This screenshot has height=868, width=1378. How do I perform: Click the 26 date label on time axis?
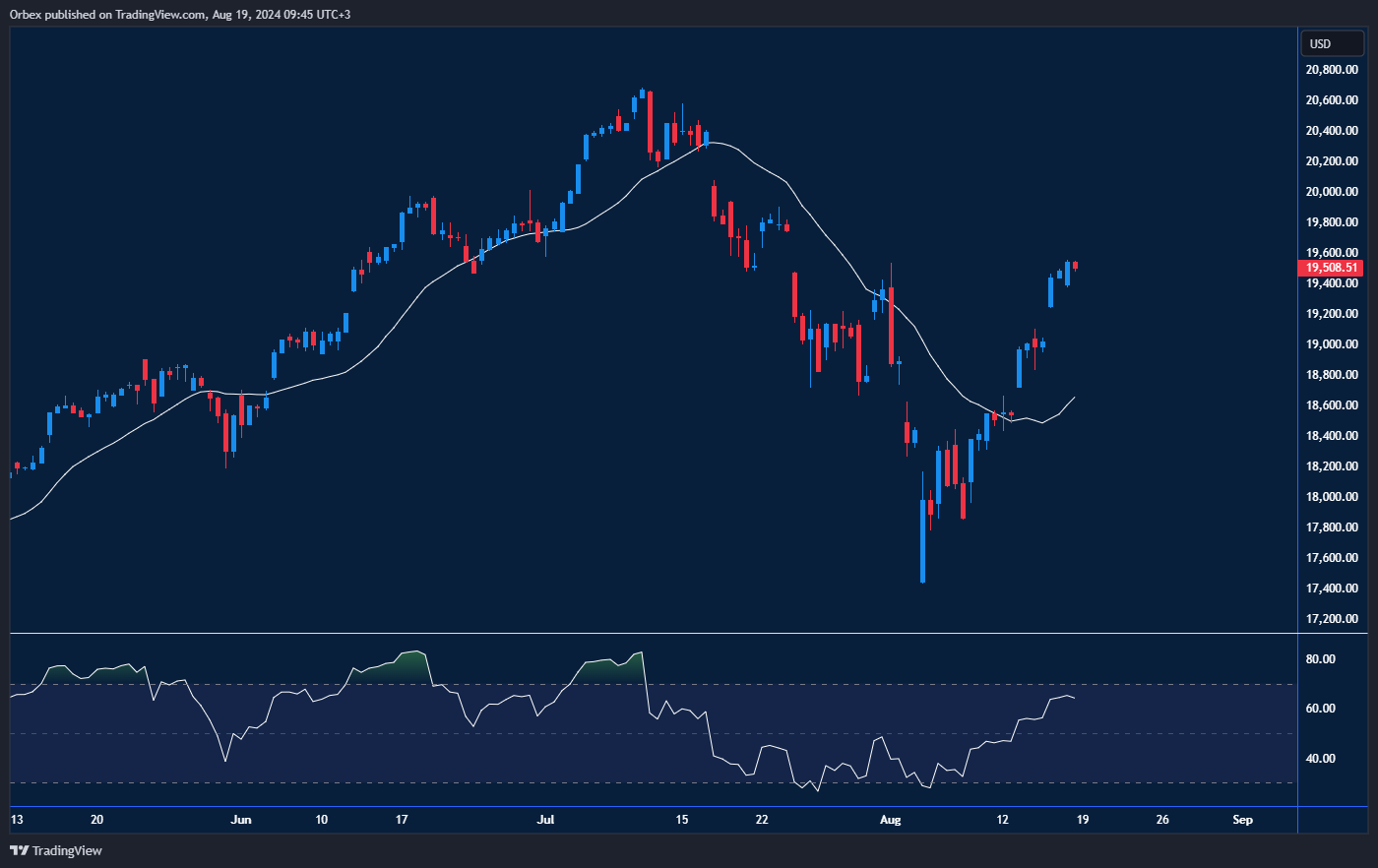(1162, 820)
